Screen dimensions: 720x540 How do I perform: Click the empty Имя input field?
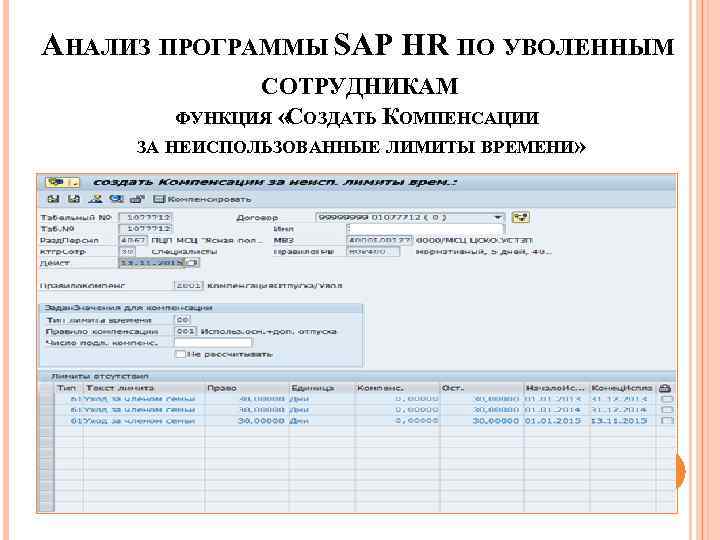click(425, 228)
